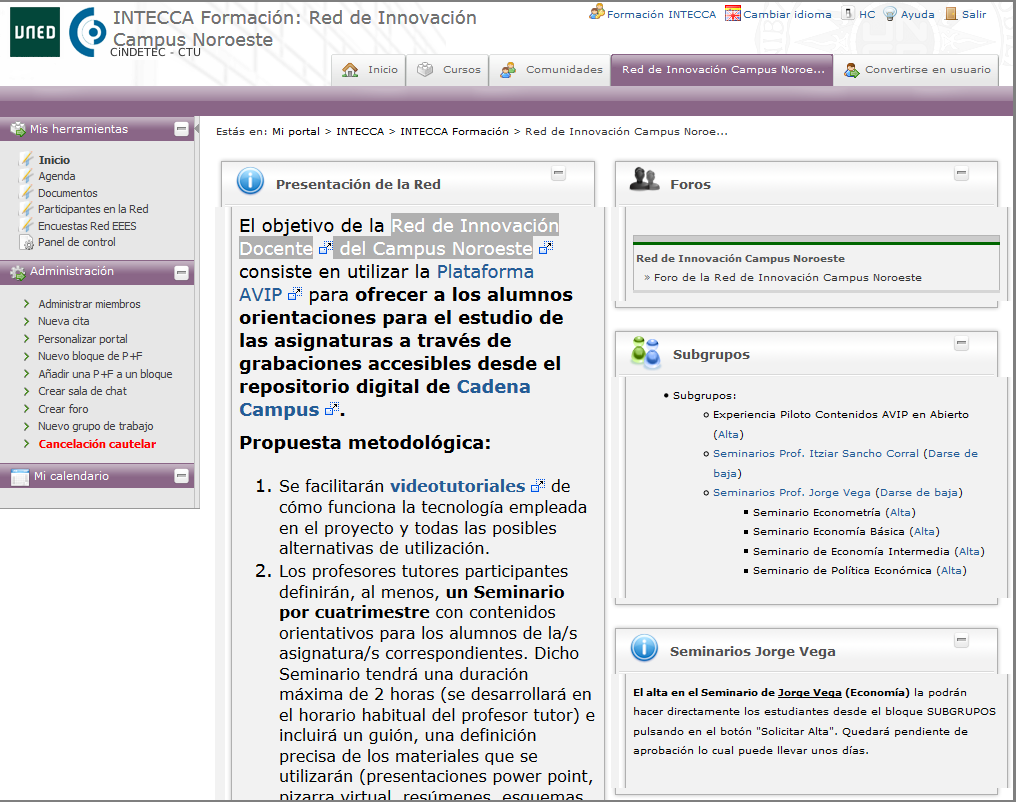Viewport: 1016px width, 802px height.
Task: Click the videotutoriales link
Action: pyautogui.click(x=457, y=486)
